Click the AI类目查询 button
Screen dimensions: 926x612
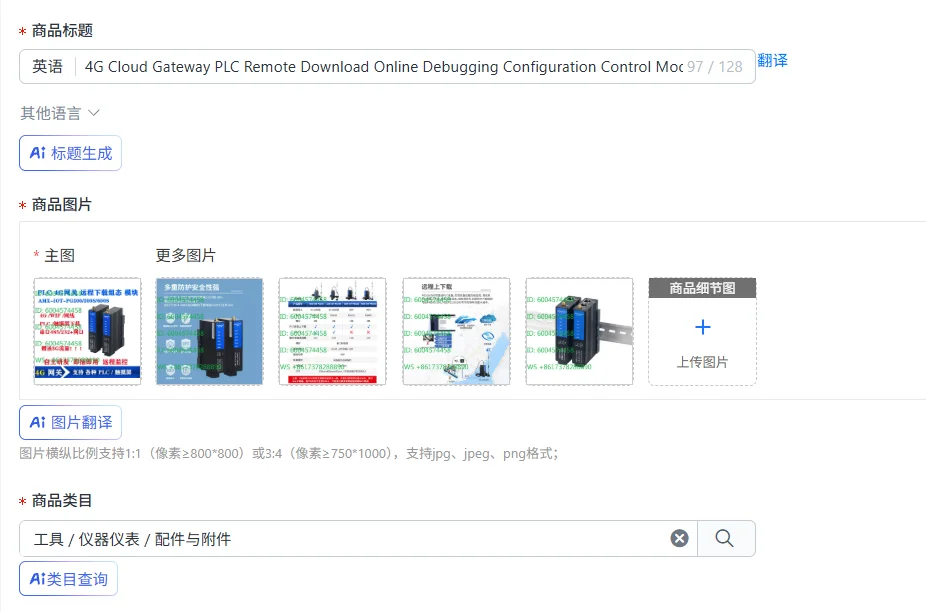pyautogui.click(x=69, y=579)
